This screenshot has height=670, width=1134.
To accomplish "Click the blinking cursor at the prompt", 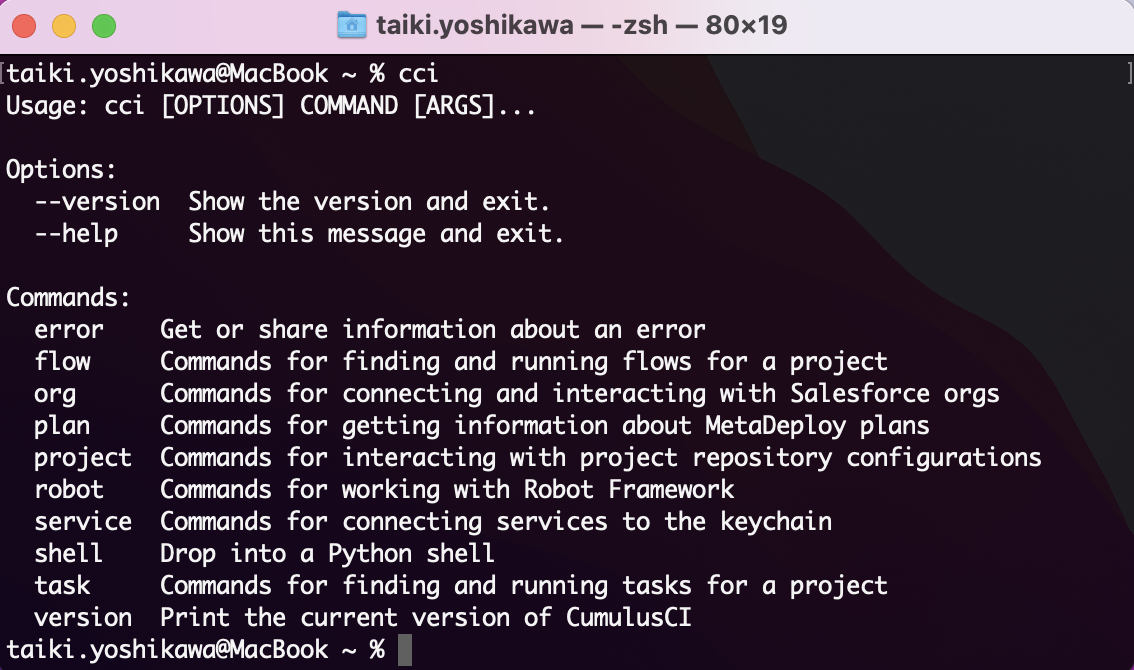I will point(404,650).
